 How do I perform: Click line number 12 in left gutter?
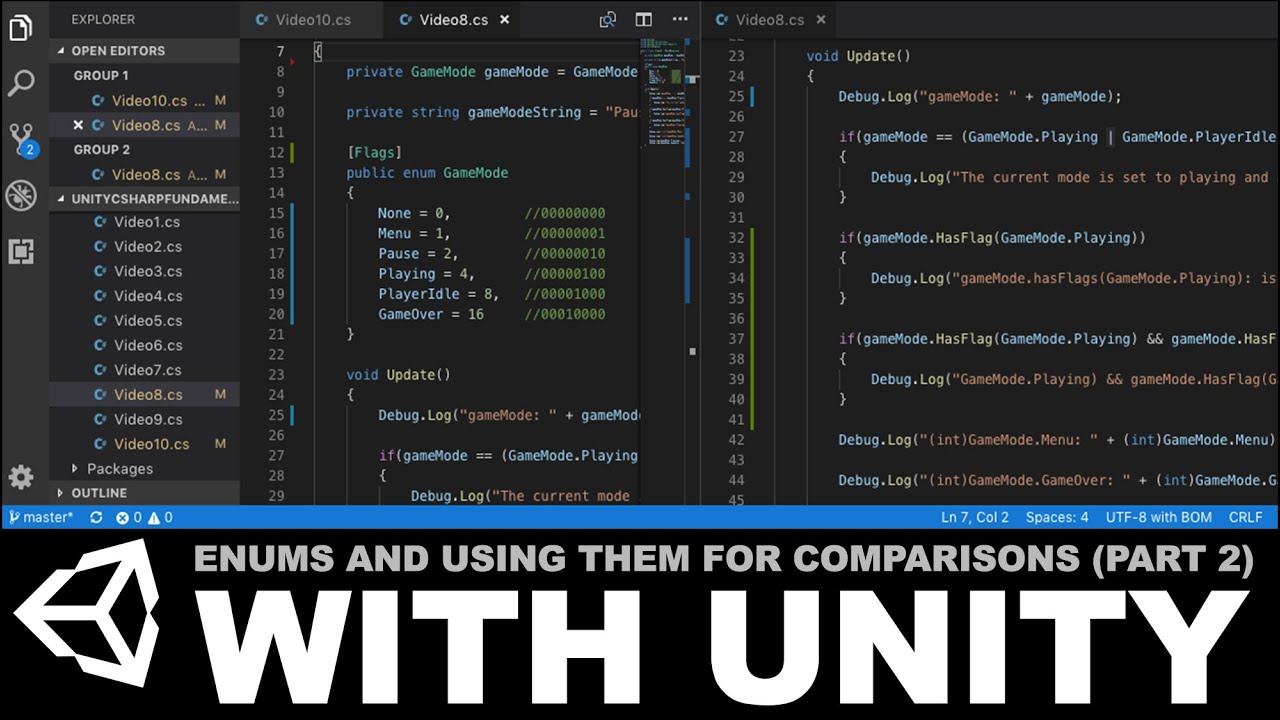click(x=277, y=152)
